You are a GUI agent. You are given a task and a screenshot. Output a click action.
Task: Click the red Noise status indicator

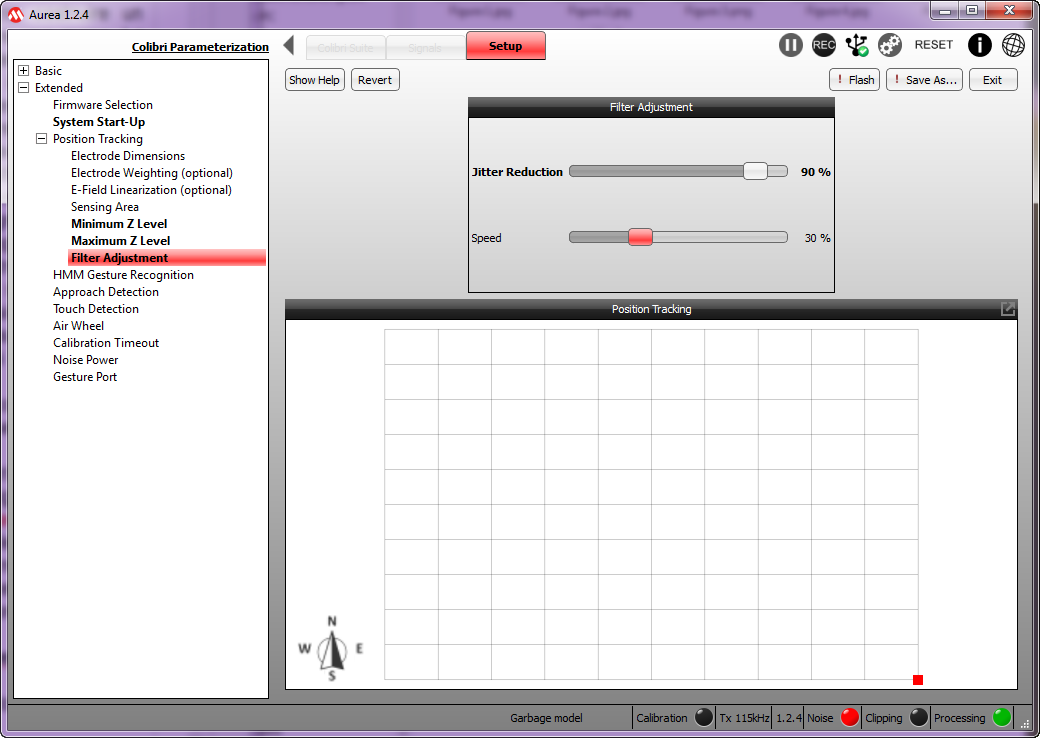(x=850, y=717)
